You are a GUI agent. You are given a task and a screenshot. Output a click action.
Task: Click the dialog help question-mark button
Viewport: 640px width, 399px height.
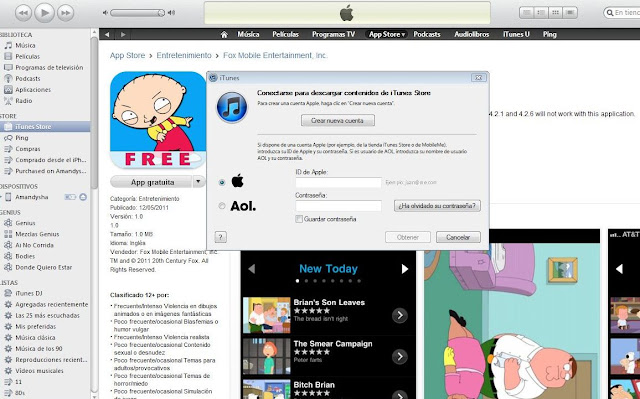pos(220,237)
